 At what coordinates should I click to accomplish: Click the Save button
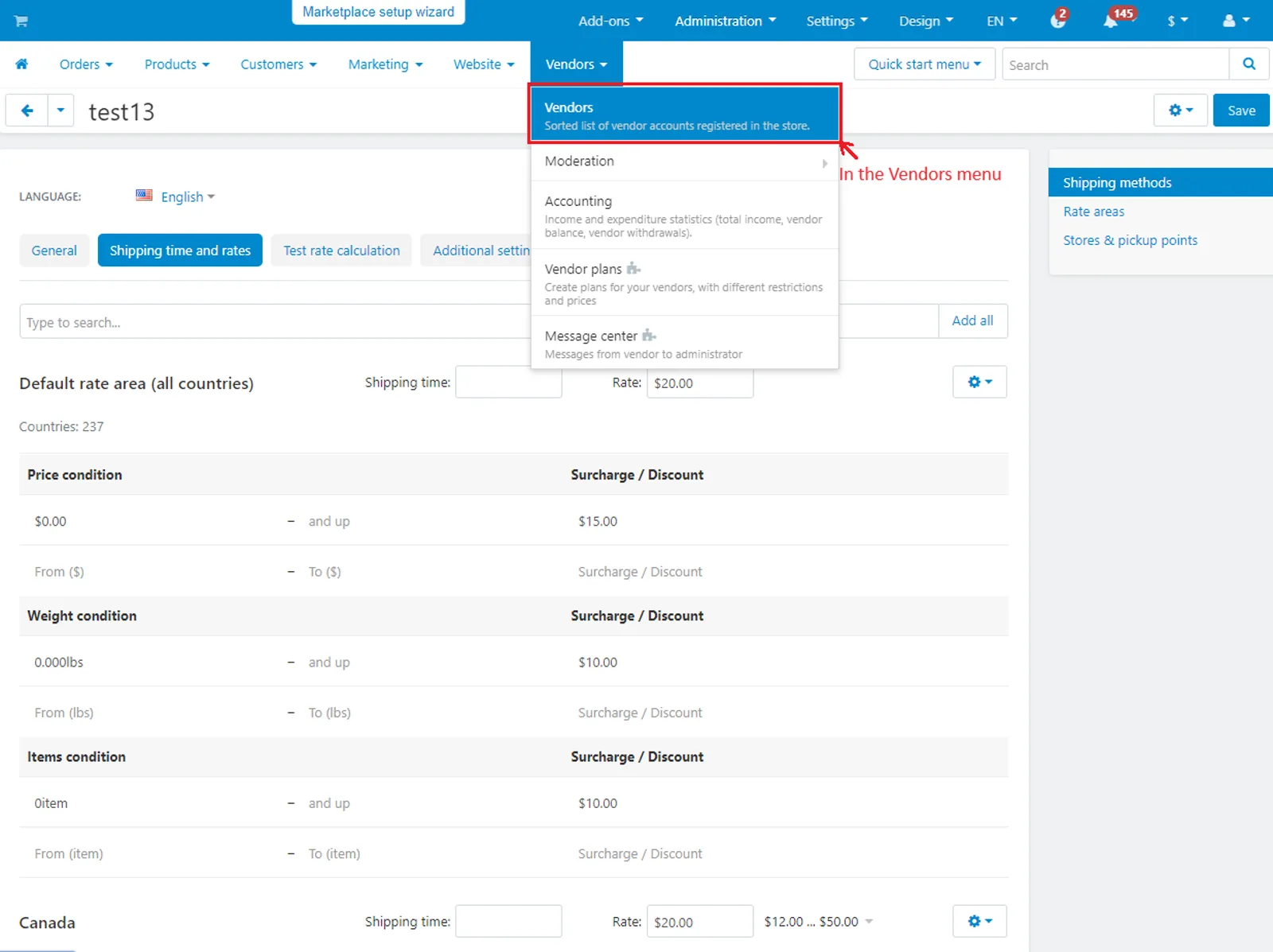coord(1241,111)
